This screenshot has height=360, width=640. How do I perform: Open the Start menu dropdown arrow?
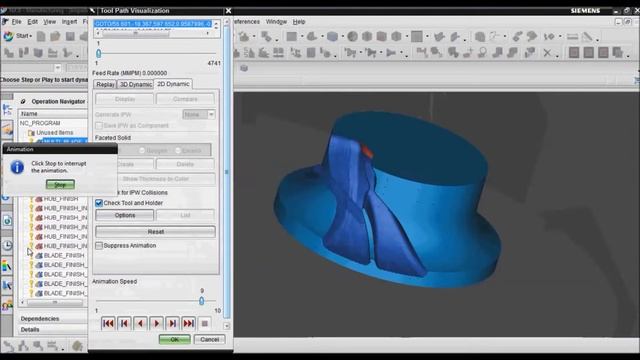pyautogui.click(x=31, y=36)
